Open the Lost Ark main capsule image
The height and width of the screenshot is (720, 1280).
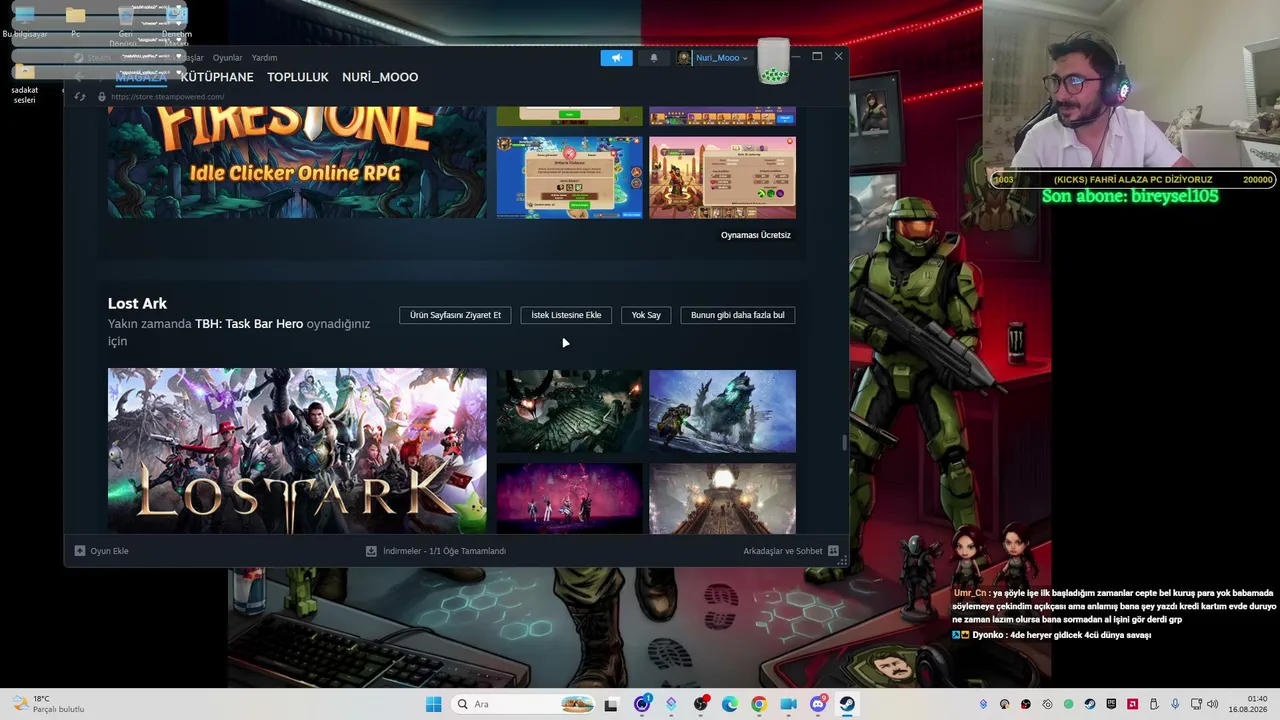(x=297, y=451)
